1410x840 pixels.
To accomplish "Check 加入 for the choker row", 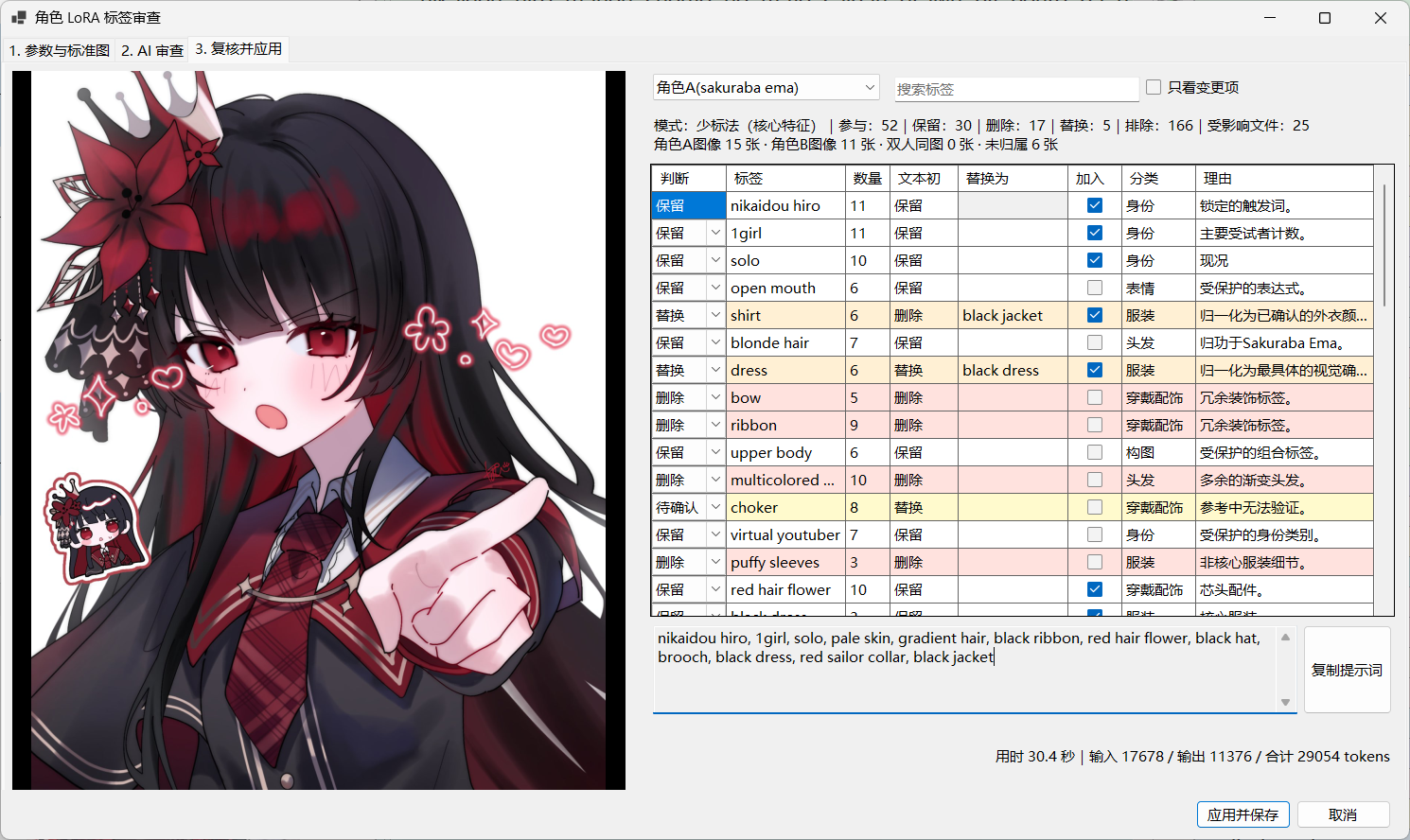I will (1095, 507).
